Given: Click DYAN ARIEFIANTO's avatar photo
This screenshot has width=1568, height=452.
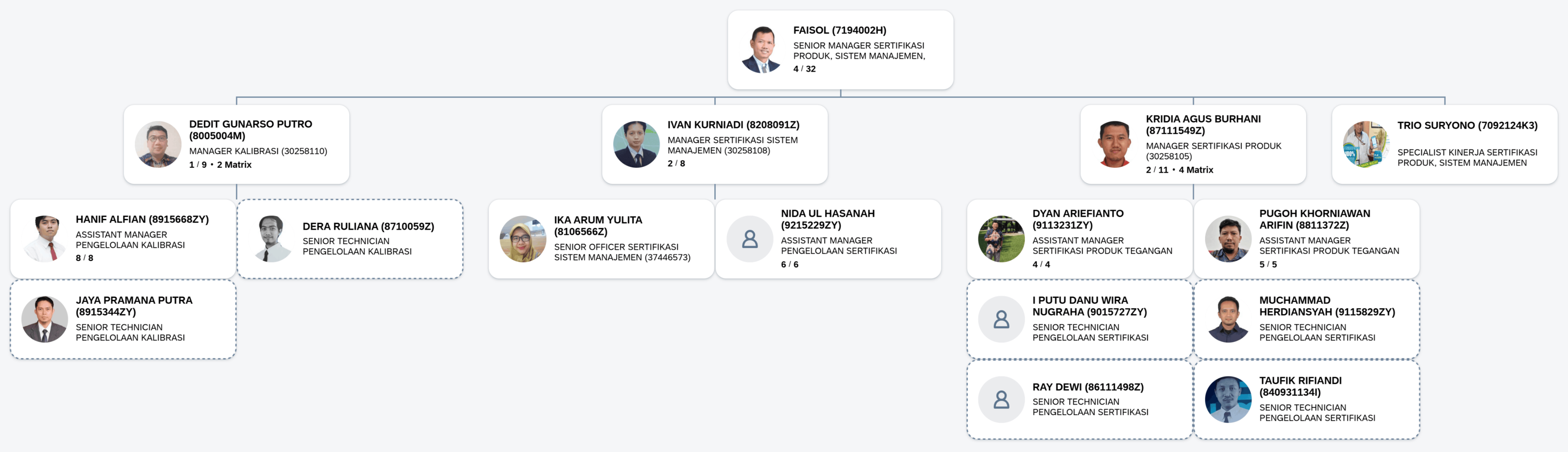Looking at the screenshot, I should [x=1001, y=239].
